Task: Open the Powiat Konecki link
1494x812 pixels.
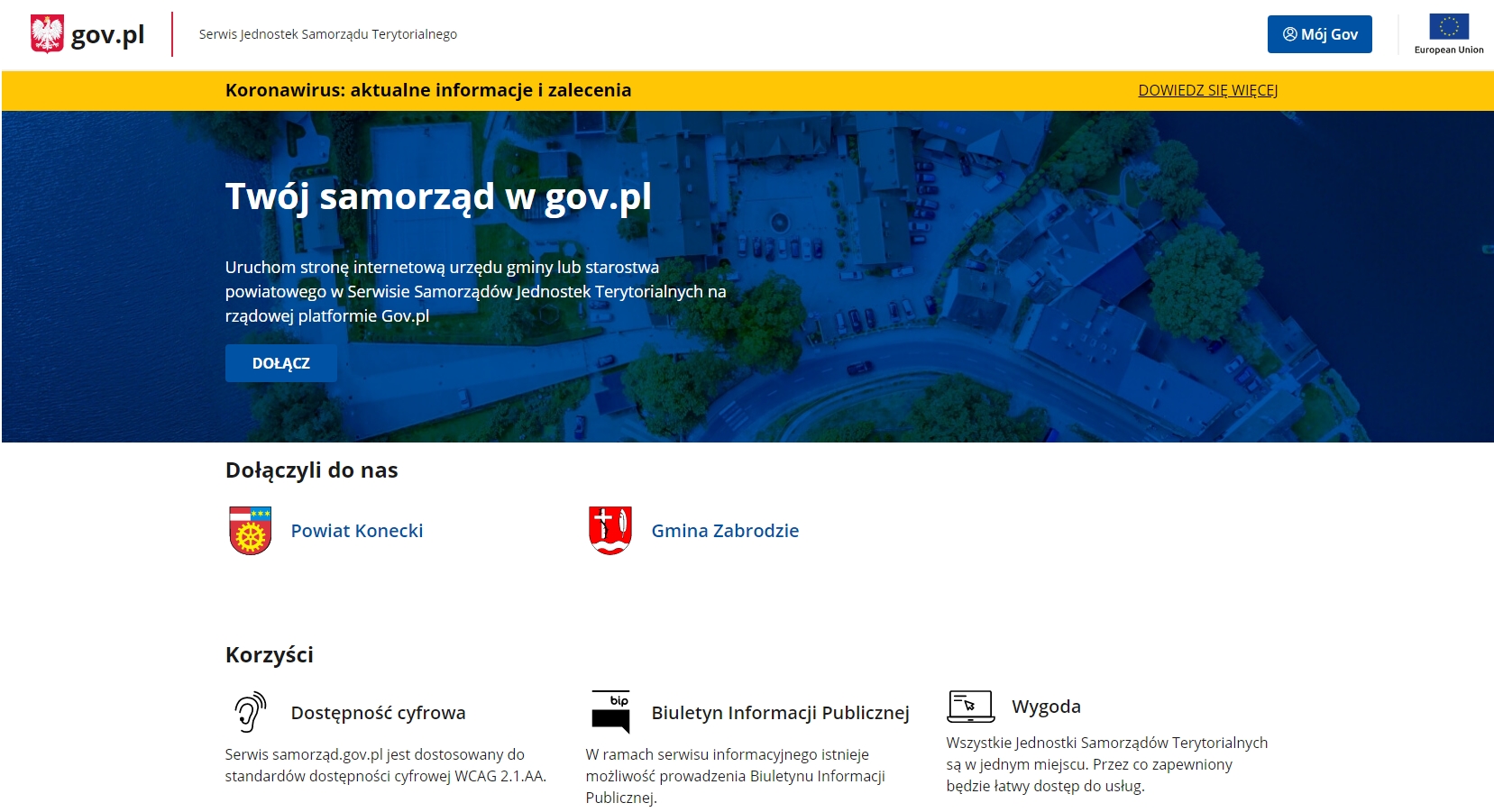Action: 357,531
